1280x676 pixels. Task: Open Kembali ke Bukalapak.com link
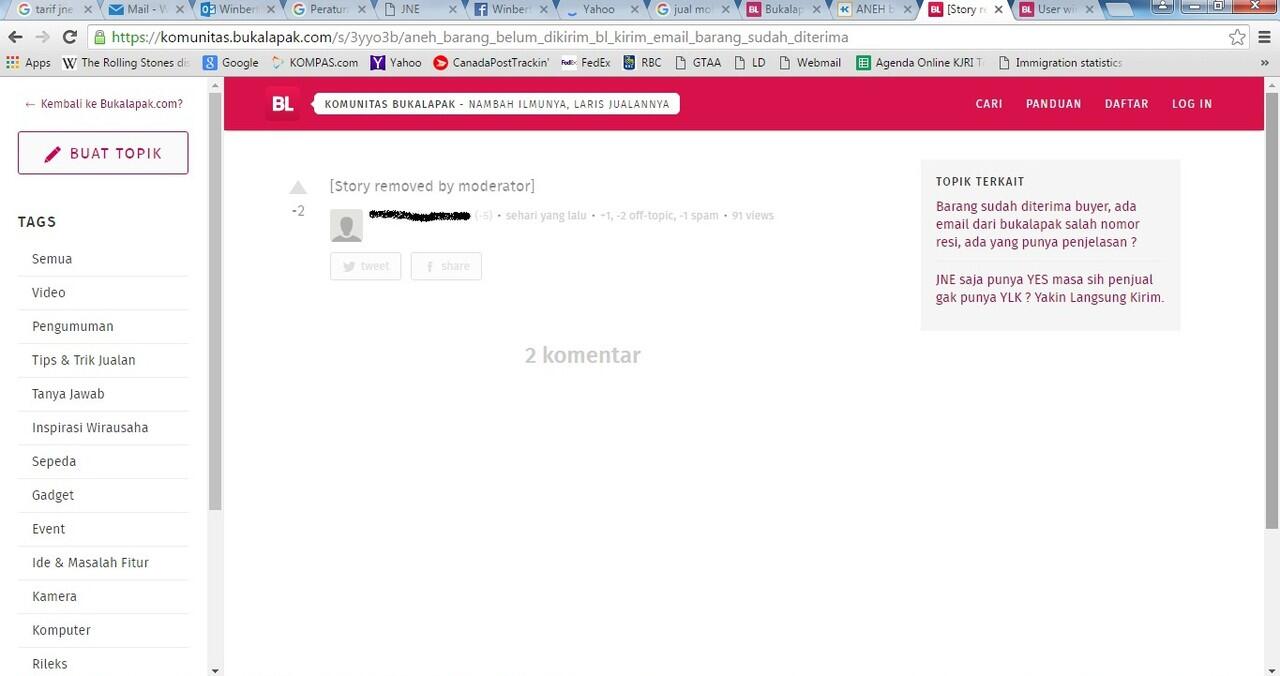(103, 104)
